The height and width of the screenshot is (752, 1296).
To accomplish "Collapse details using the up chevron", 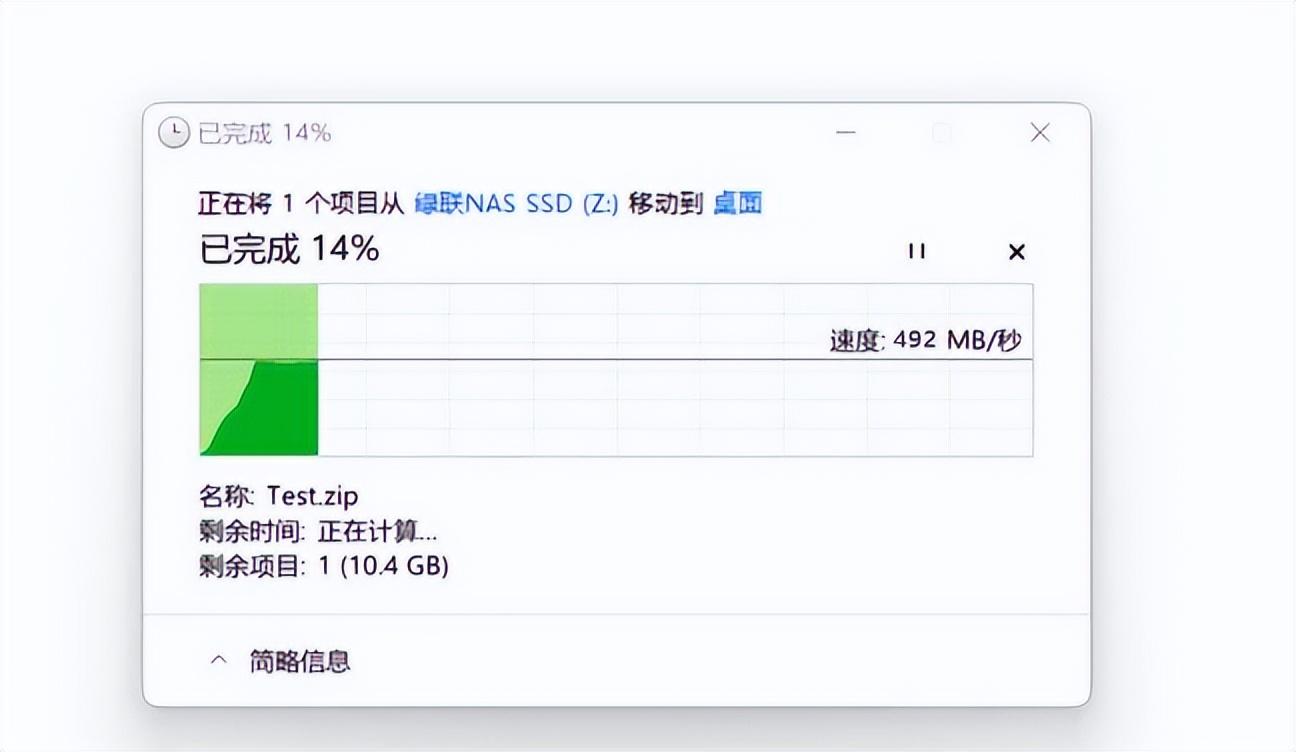I will point(218,660).
